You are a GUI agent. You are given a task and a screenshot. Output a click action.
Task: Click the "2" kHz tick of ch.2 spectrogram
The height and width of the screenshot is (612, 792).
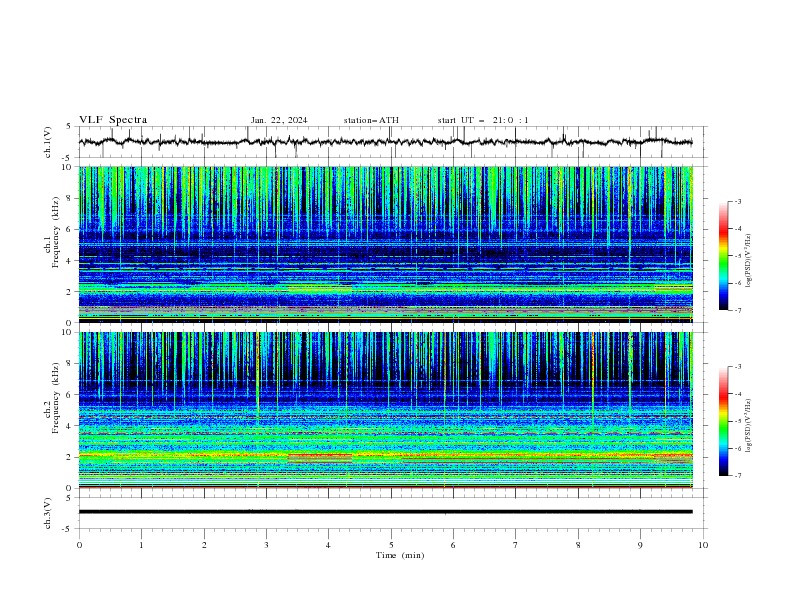tap(70, 457)
